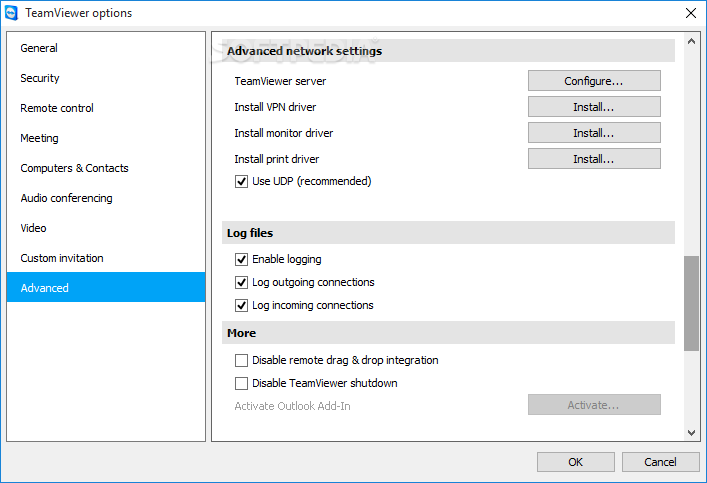Uncheck Use UDP (recommended) checkbox
Image resolution: width=707 pixels, height=483 pixels.
[x=241, y=181]
